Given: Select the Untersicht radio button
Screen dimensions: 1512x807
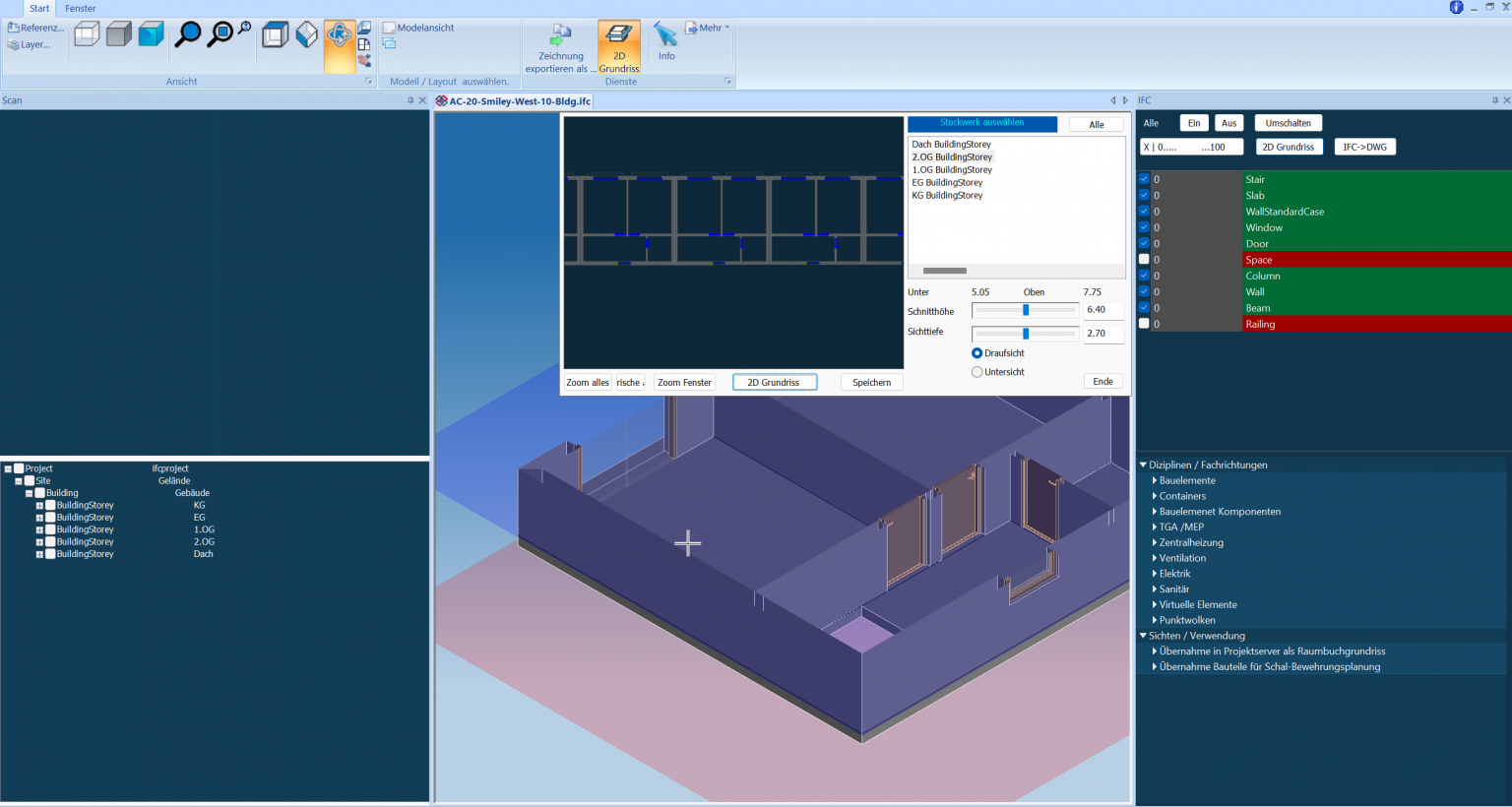Looking at the screenshot, I should [976, 372].
